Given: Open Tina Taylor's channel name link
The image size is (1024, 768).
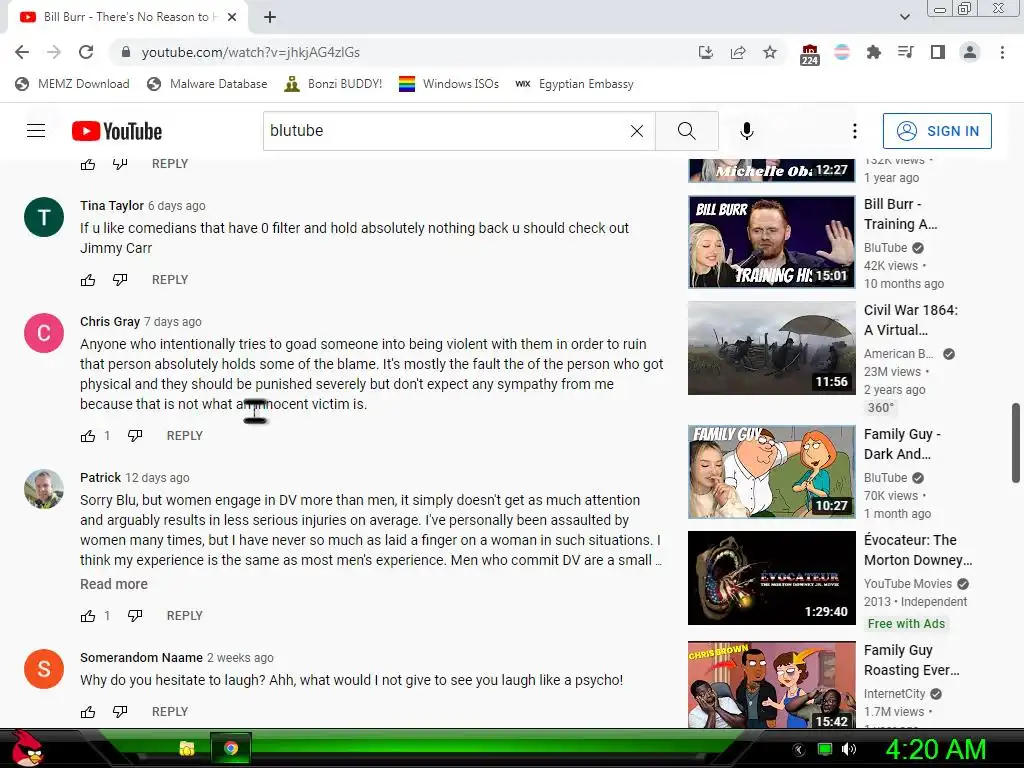Looking at the screenshot, I should tap(112, 206).
